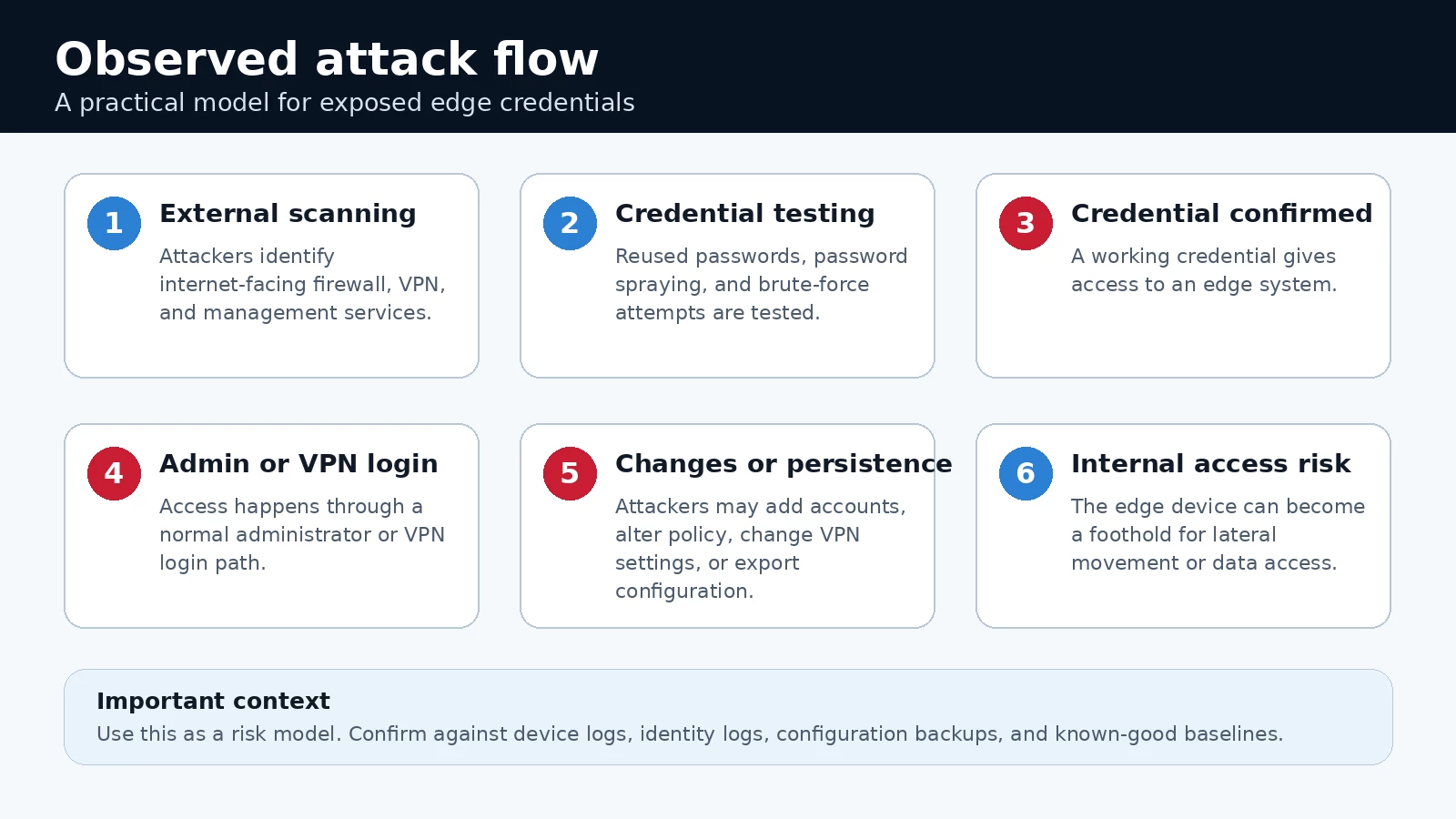The image size is (1456, 819).
Task: Click the red number 4 circle
Action: pyautogui.click(x=114, y=473)
